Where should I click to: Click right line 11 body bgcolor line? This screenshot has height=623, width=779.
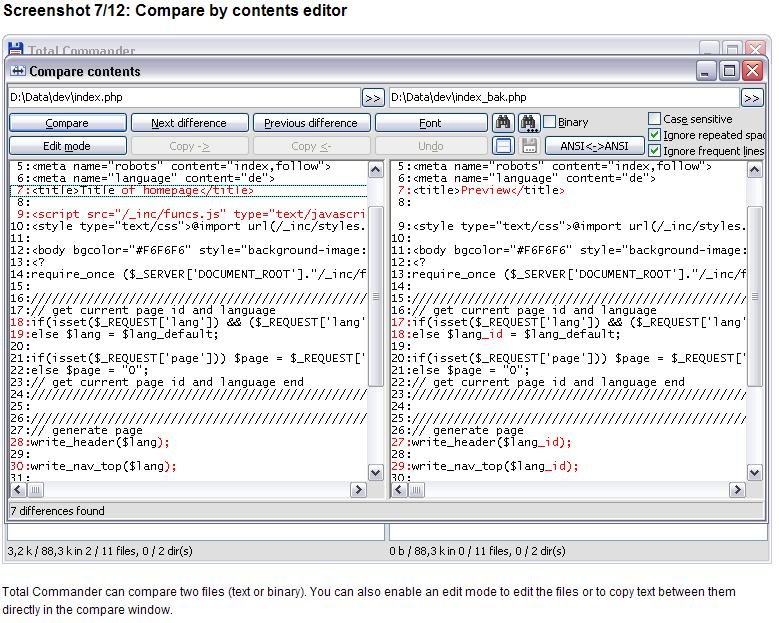(x=568, y=250)
